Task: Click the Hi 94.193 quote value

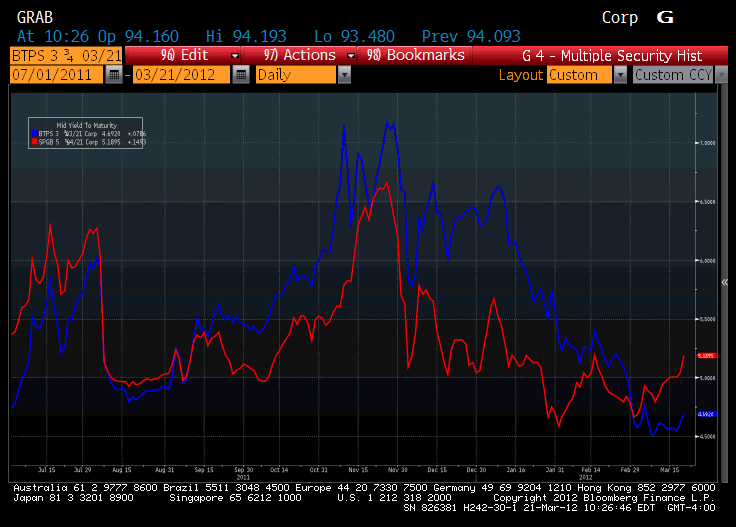Action: [246, 36]
